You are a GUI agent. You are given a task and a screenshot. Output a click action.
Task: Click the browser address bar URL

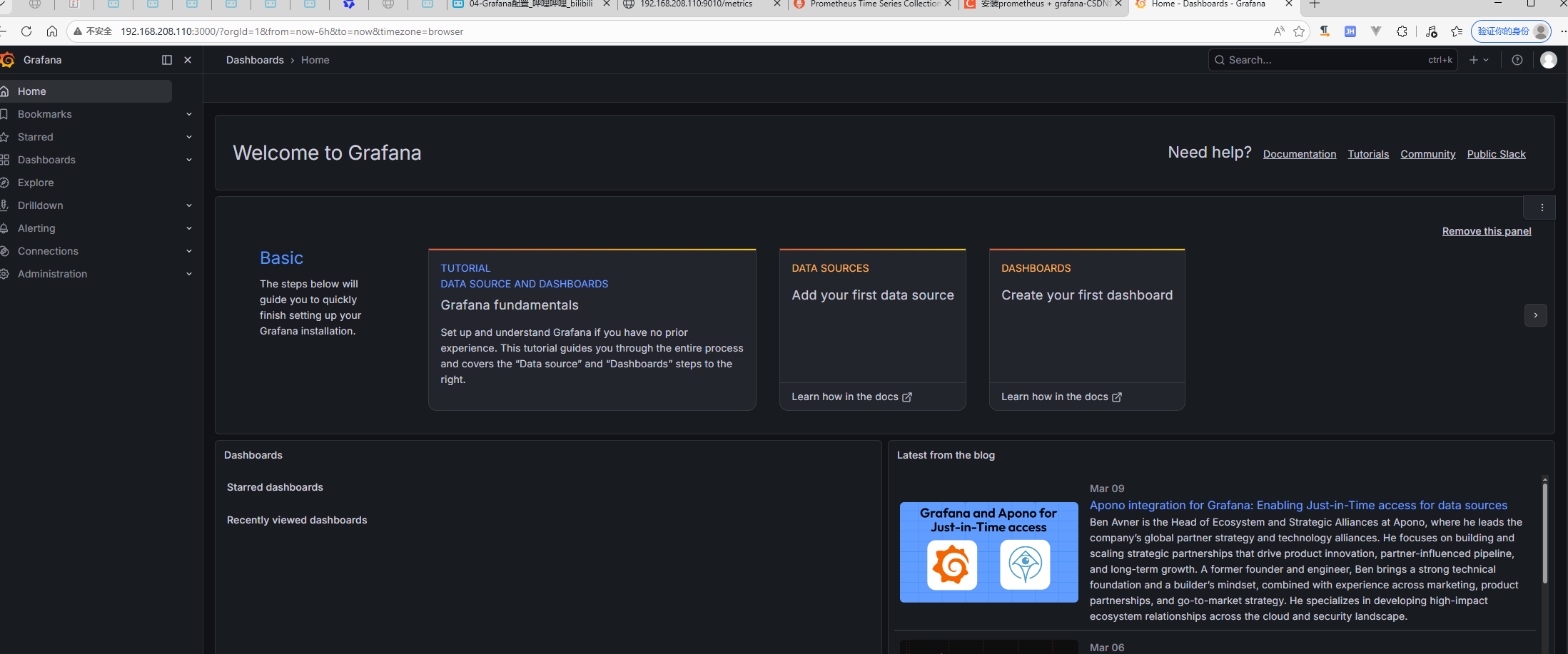[292, 31]
